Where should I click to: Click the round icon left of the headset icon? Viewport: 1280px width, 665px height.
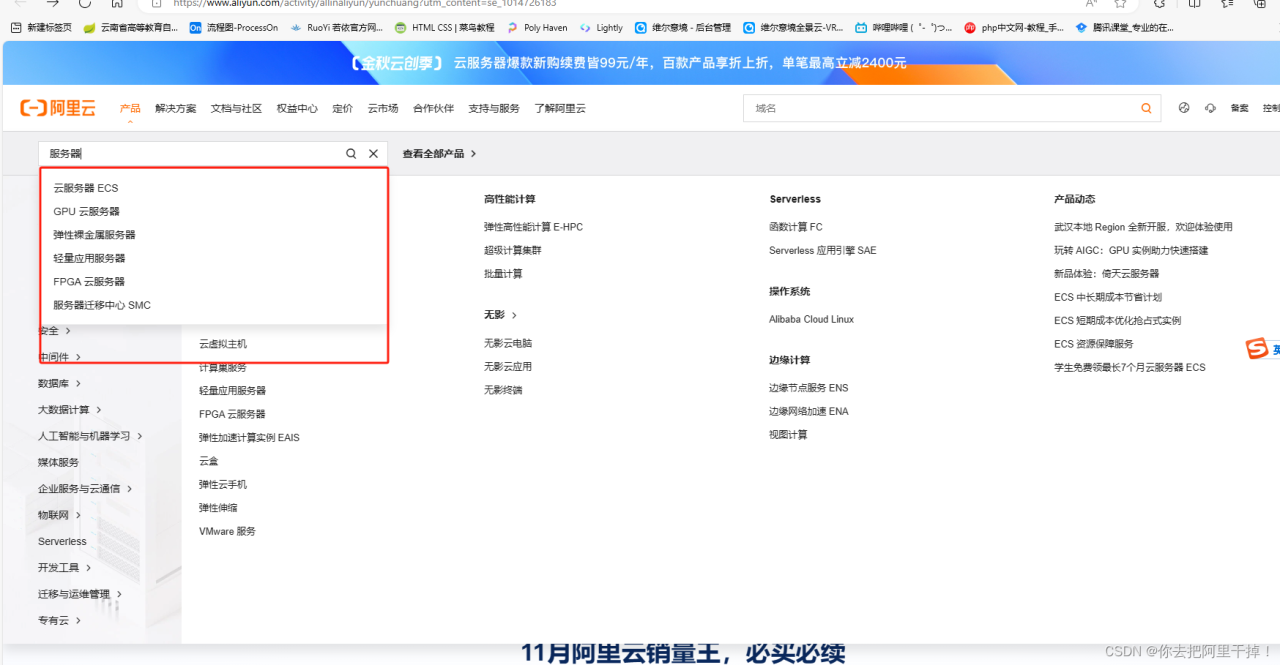point(1184,108)
